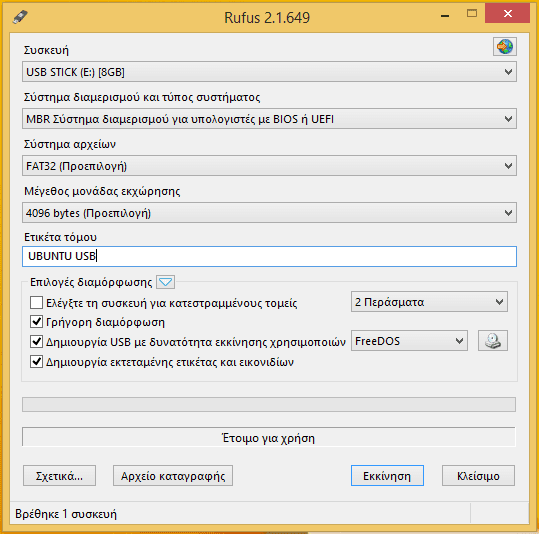Open the language selection globe icon
The width and height of the screenshot is (539, 534).
504,46
